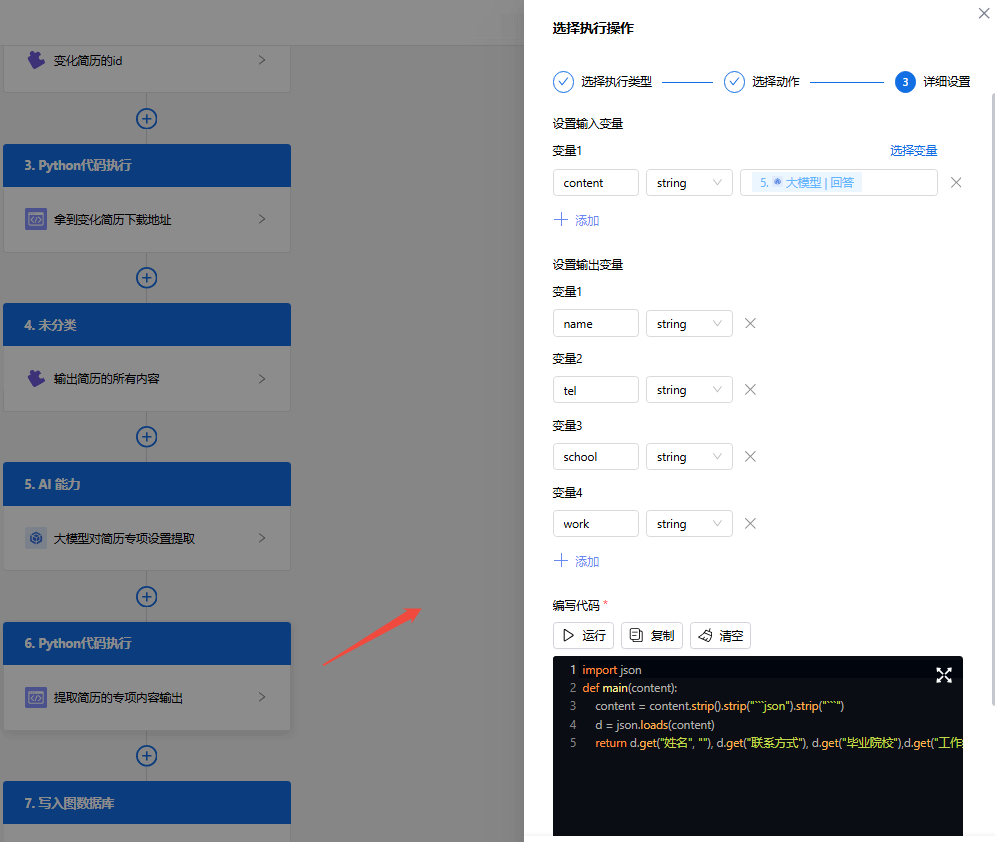Screen dimensions: 995x842
Task: Click the 选择动作 step checkmark icon
Action: pyautogui.click(x=734, y=82)
